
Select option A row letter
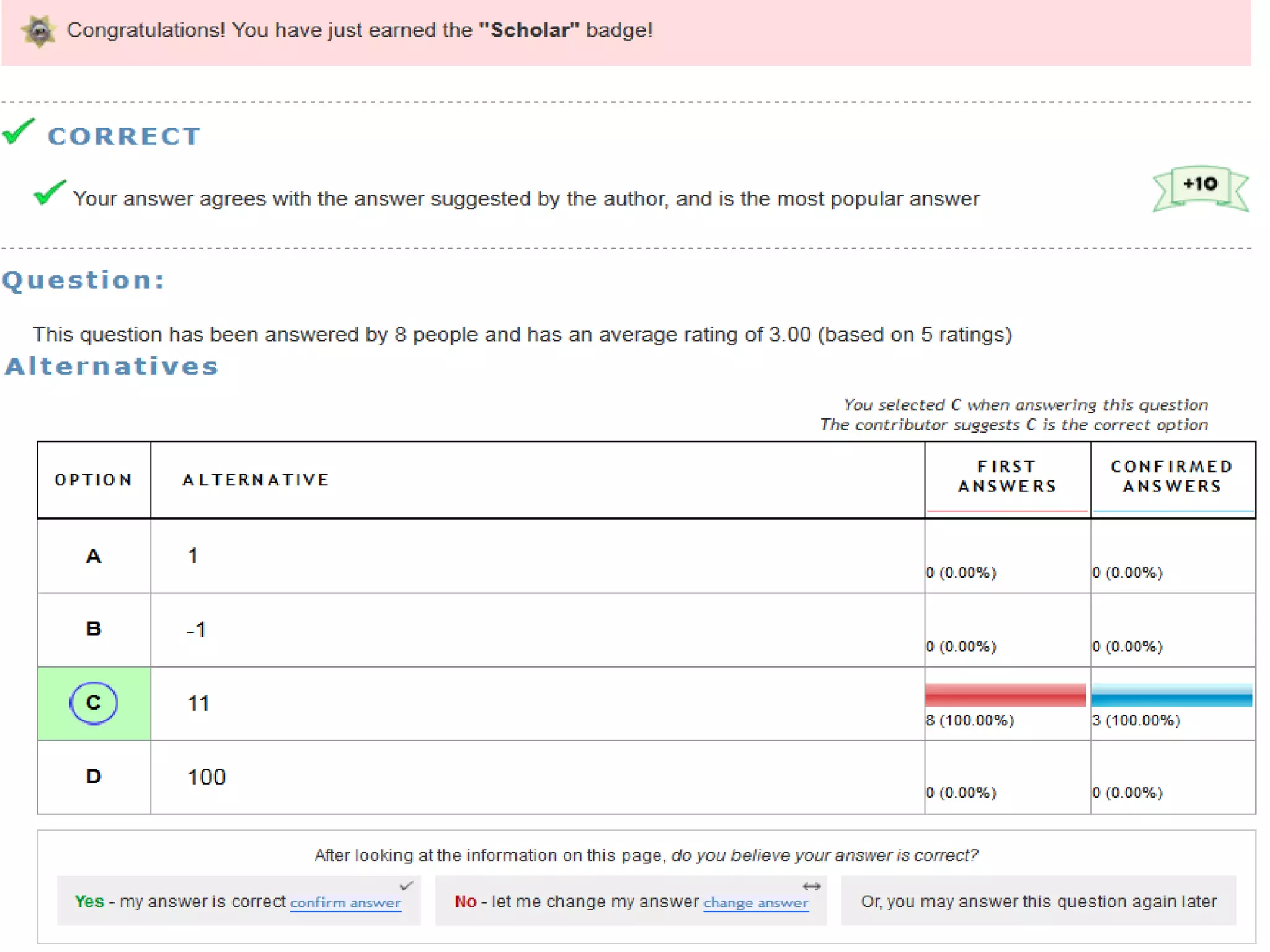[93, 556]
